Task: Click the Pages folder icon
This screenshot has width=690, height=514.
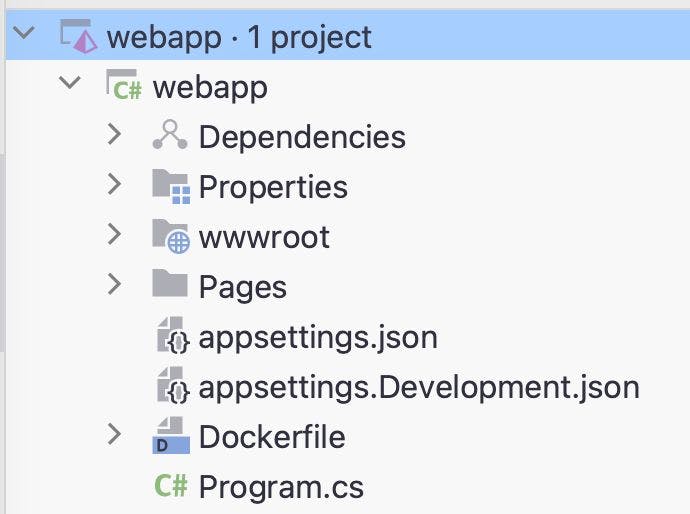Action: (x=170, y=286)
